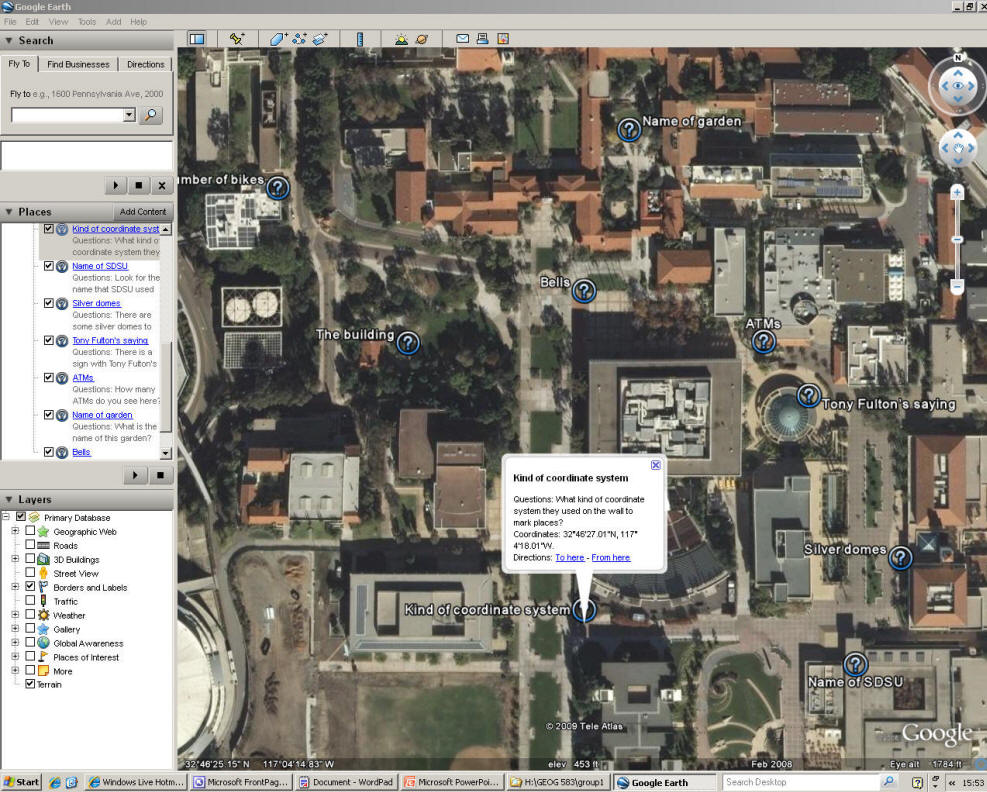Click the Windows Start button
987x792 pixels.
[x=21, y=782]
